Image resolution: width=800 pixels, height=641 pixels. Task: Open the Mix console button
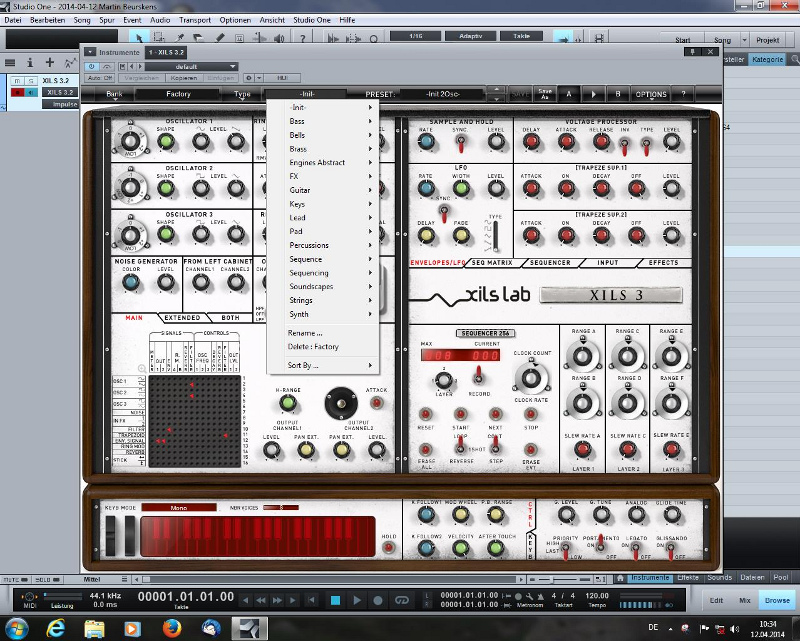pyautogui.click(x=745, y=600)
